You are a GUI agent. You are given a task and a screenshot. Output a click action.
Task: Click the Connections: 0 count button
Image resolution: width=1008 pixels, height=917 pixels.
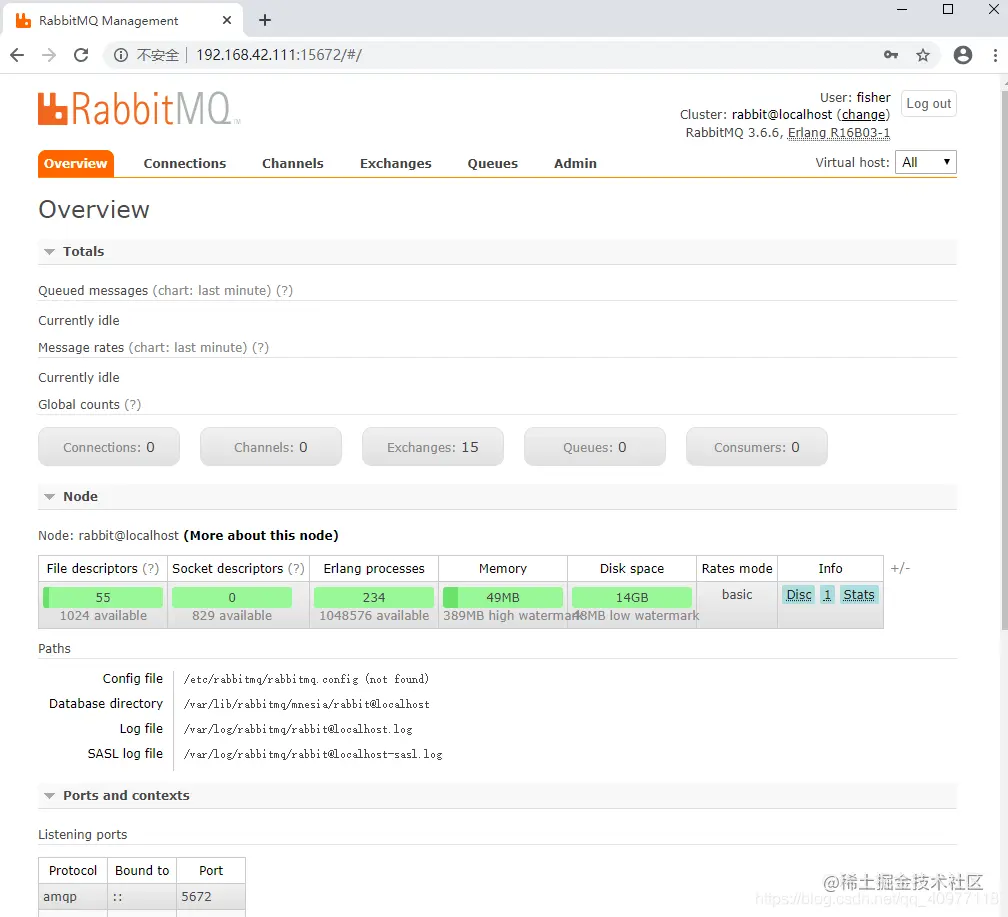coord(109,447)
